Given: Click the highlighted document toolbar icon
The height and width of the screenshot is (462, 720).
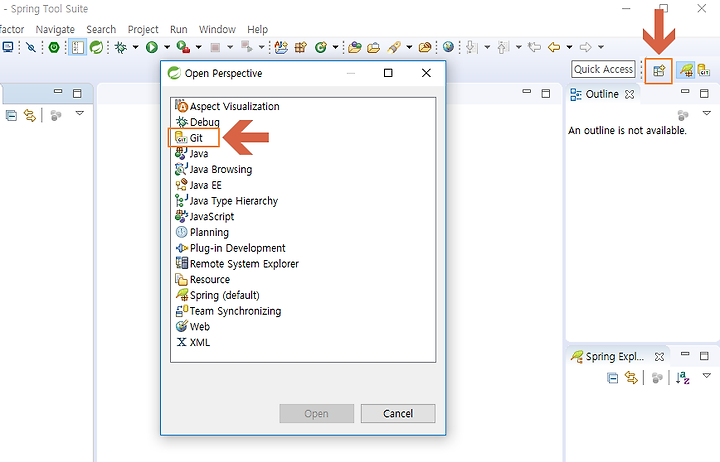Looking at the screenshot, I should point(78,47).
